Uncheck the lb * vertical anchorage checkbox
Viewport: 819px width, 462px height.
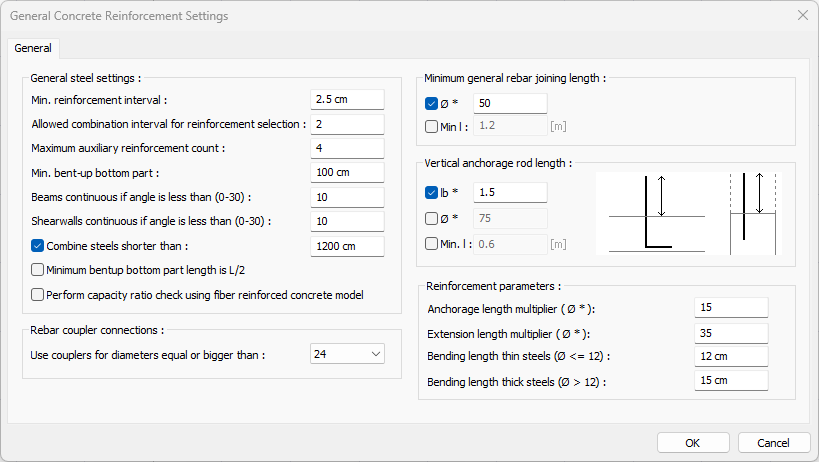pyautogui.click(x=431, y=192)
